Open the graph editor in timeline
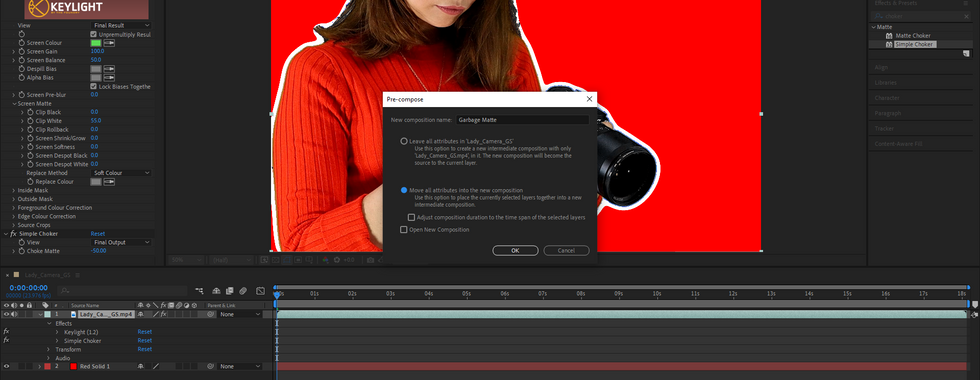The image size is (980, 380). [x=260, y=291]
